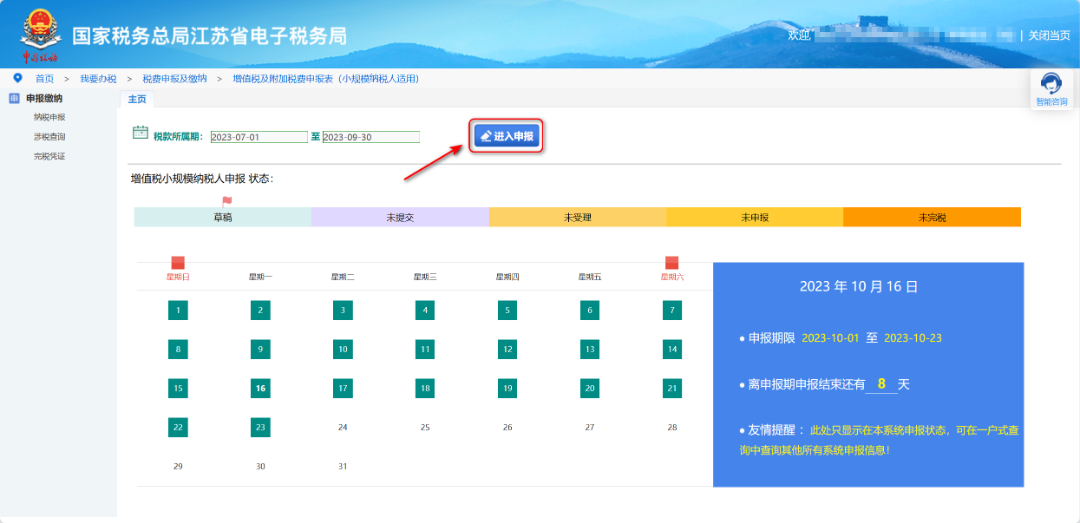Click start date field 2023-07-01
Image resolution: width=1080 pixels, height=523 pixels.
(259, 137)
